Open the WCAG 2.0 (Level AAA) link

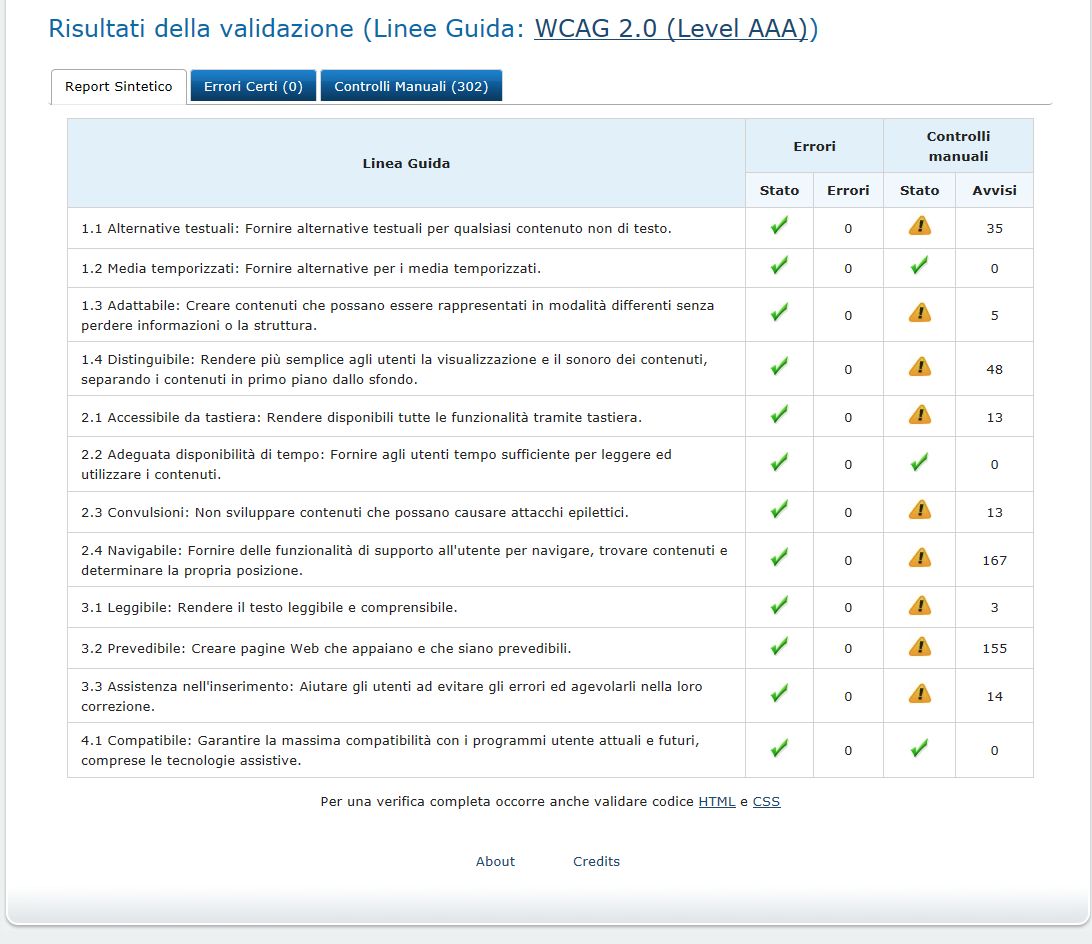tap(671, 29)
